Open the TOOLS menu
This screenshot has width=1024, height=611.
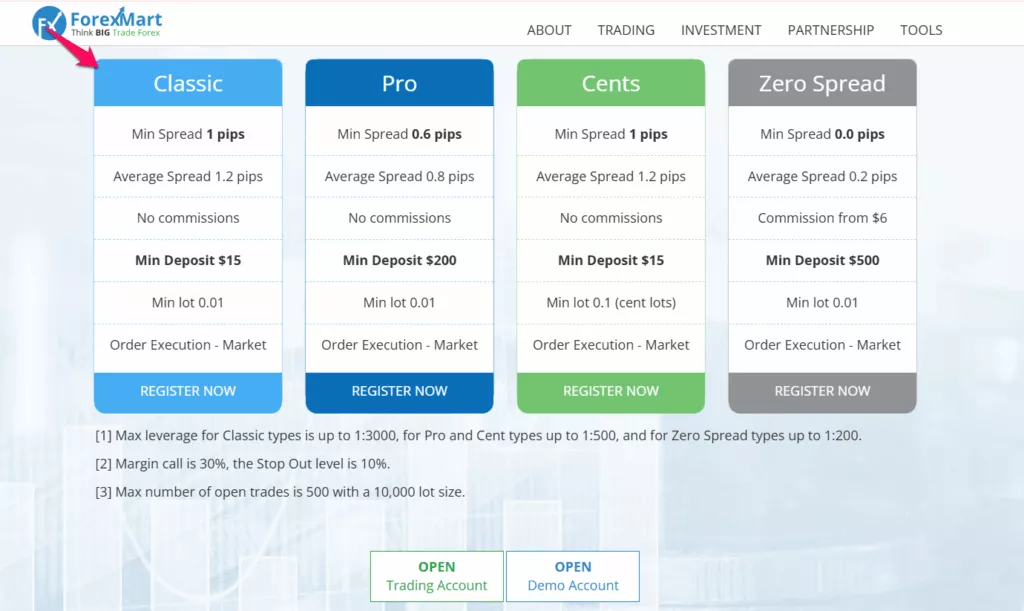pyautogui.click(x=921, y=30)
